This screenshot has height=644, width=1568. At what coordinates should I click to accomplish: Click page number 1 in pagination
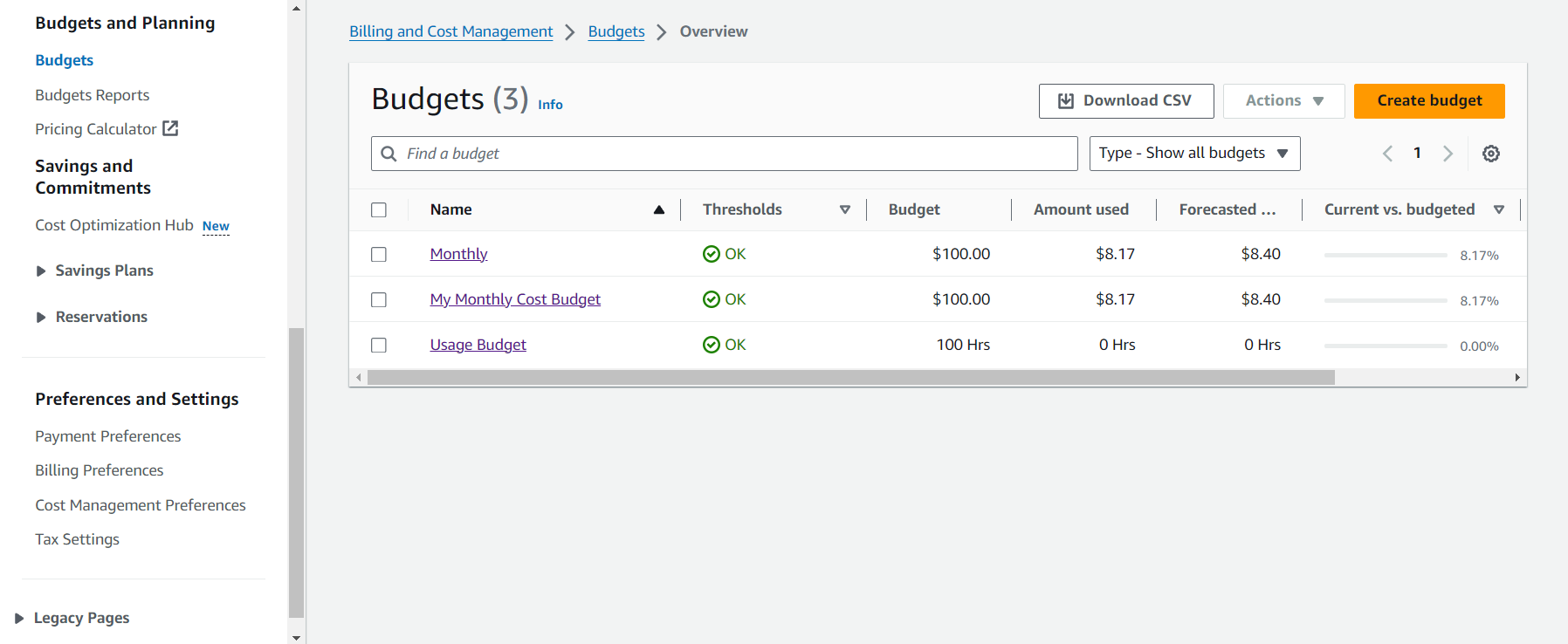tap(1417, 154)
